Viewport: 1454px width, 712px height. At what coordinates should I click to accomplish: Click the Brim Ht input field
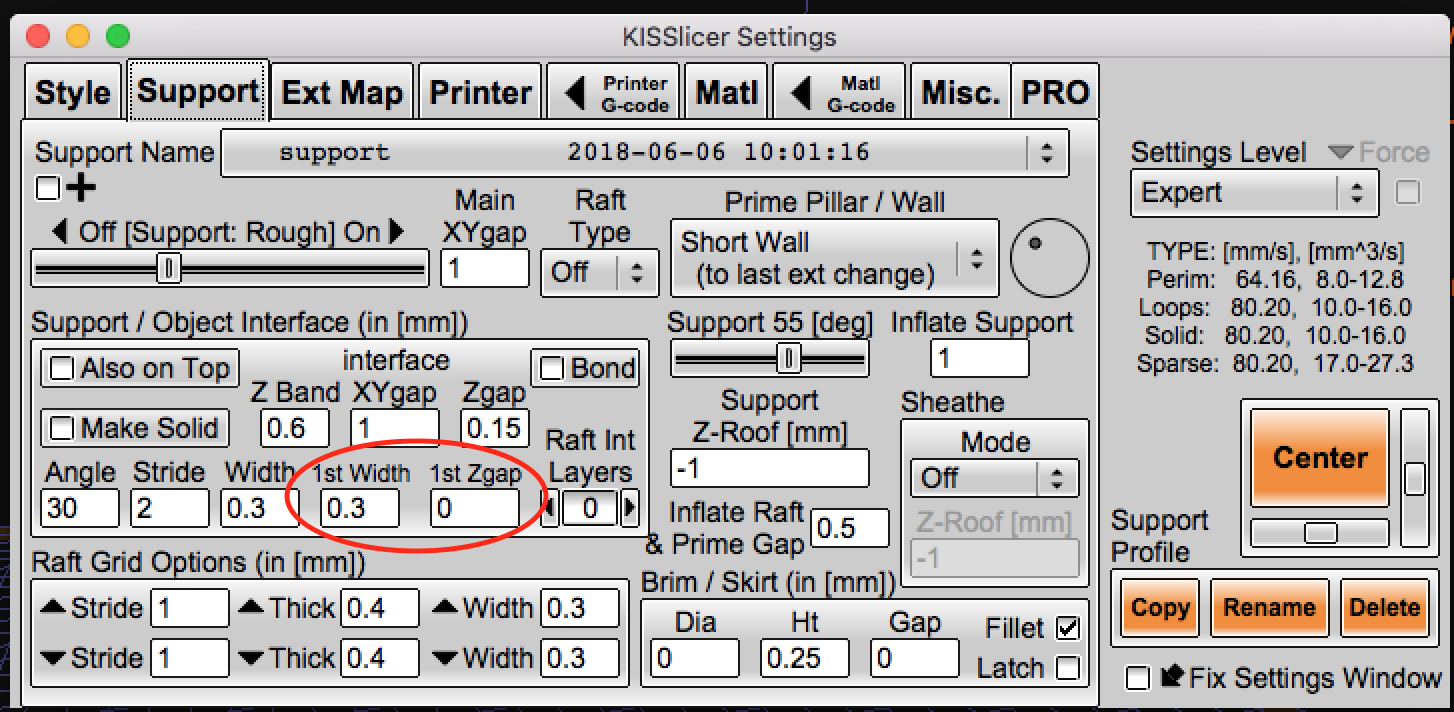coord(805,658)
